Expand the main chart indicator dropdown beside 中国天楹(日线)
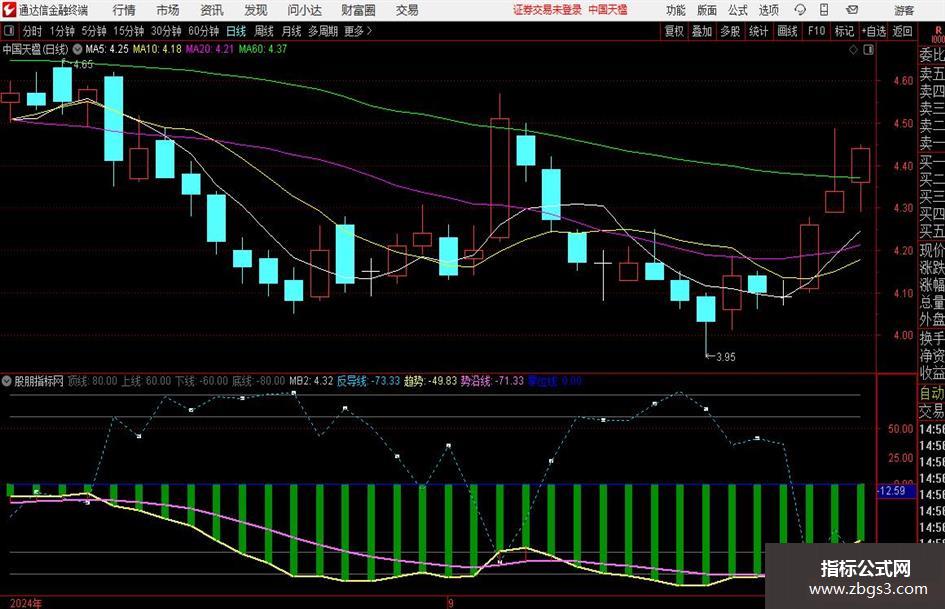The height and width of the screenshot is (609, 945). [77, 49]
